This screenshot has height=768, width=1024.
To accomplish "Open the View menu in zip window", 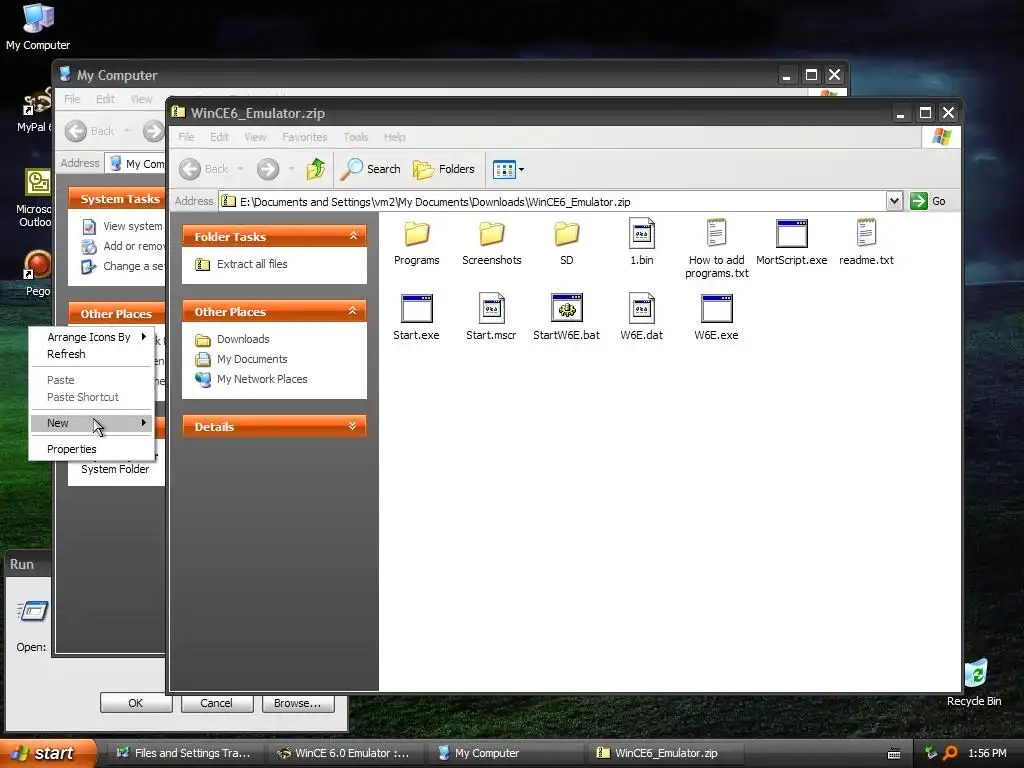I will pyautogui.click(x=255, y=137).
